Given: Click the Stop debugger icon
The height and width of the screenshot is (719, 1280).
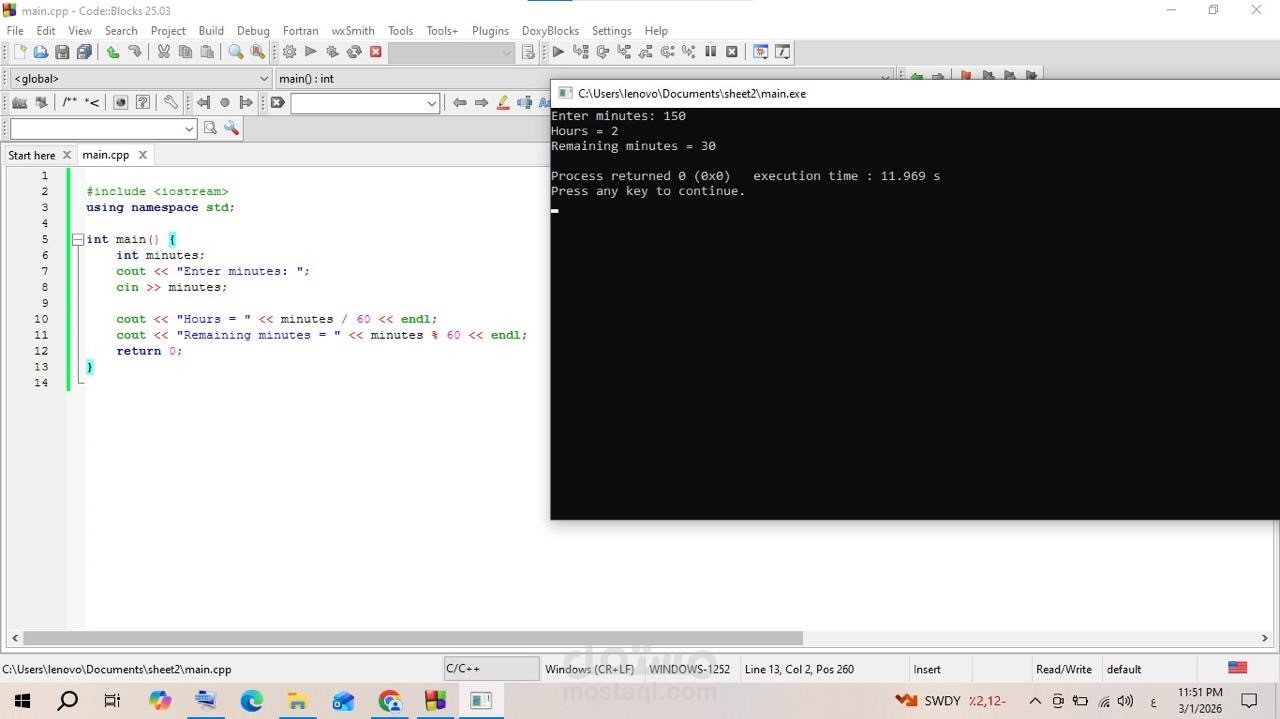Looking at the screenshot, I should [732, 52].
